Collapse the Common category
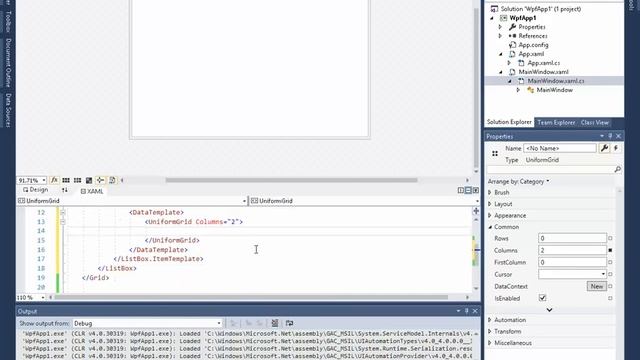Screen dimensions: 640x360 click(490, 227)
